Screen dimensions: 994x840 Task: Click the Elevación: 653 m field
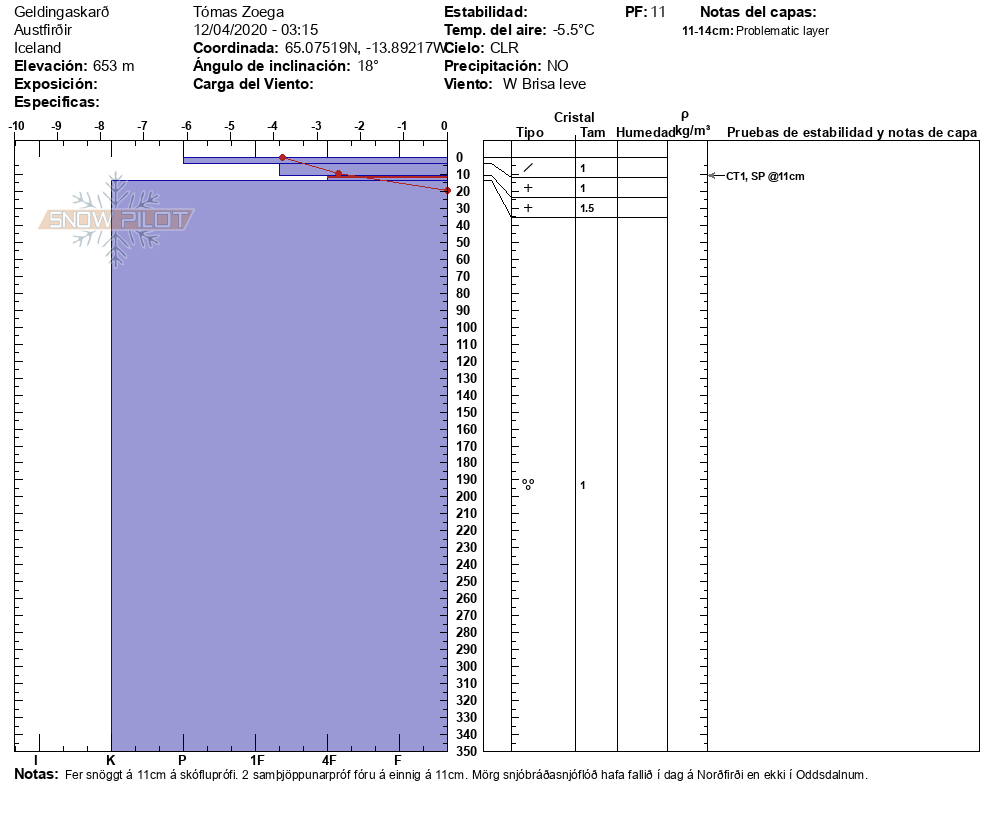tap(74, 66)
